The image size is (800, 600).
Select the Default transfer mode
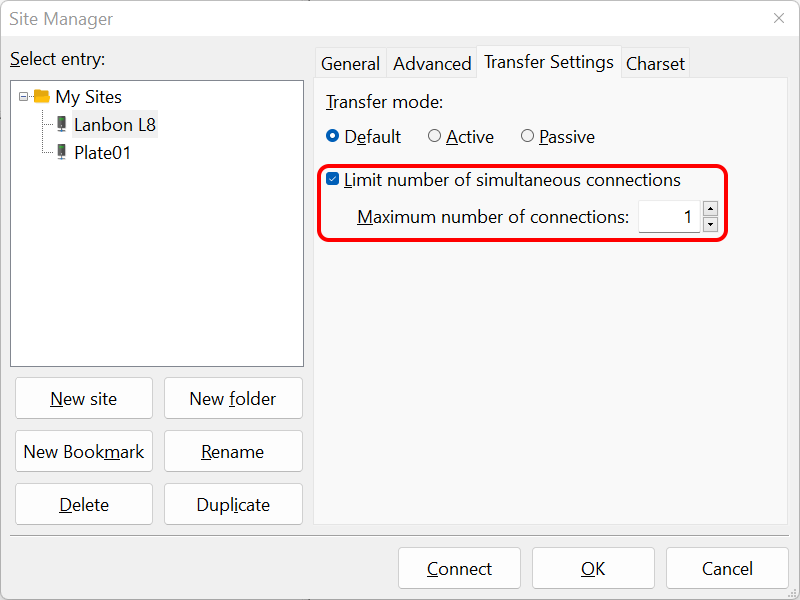(333, 136)
